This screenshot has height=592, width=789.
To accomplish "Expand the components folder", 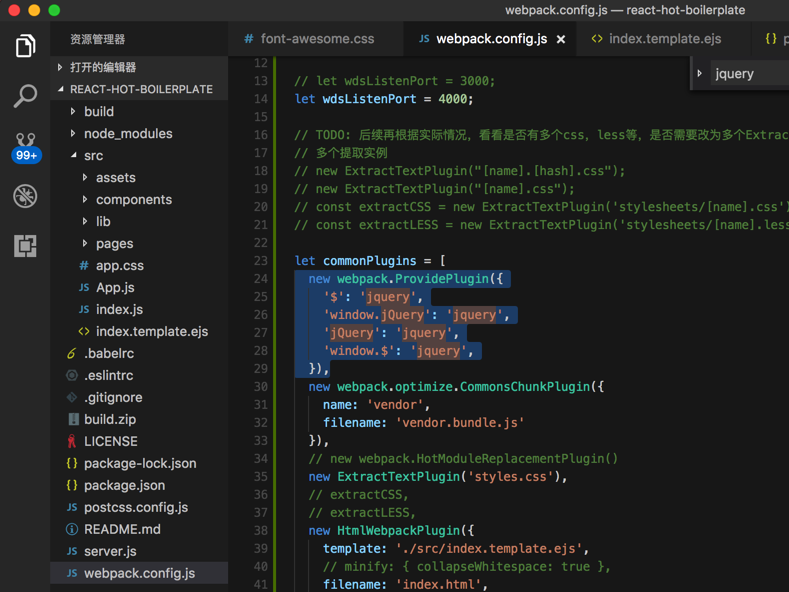I will coord(133,199).
